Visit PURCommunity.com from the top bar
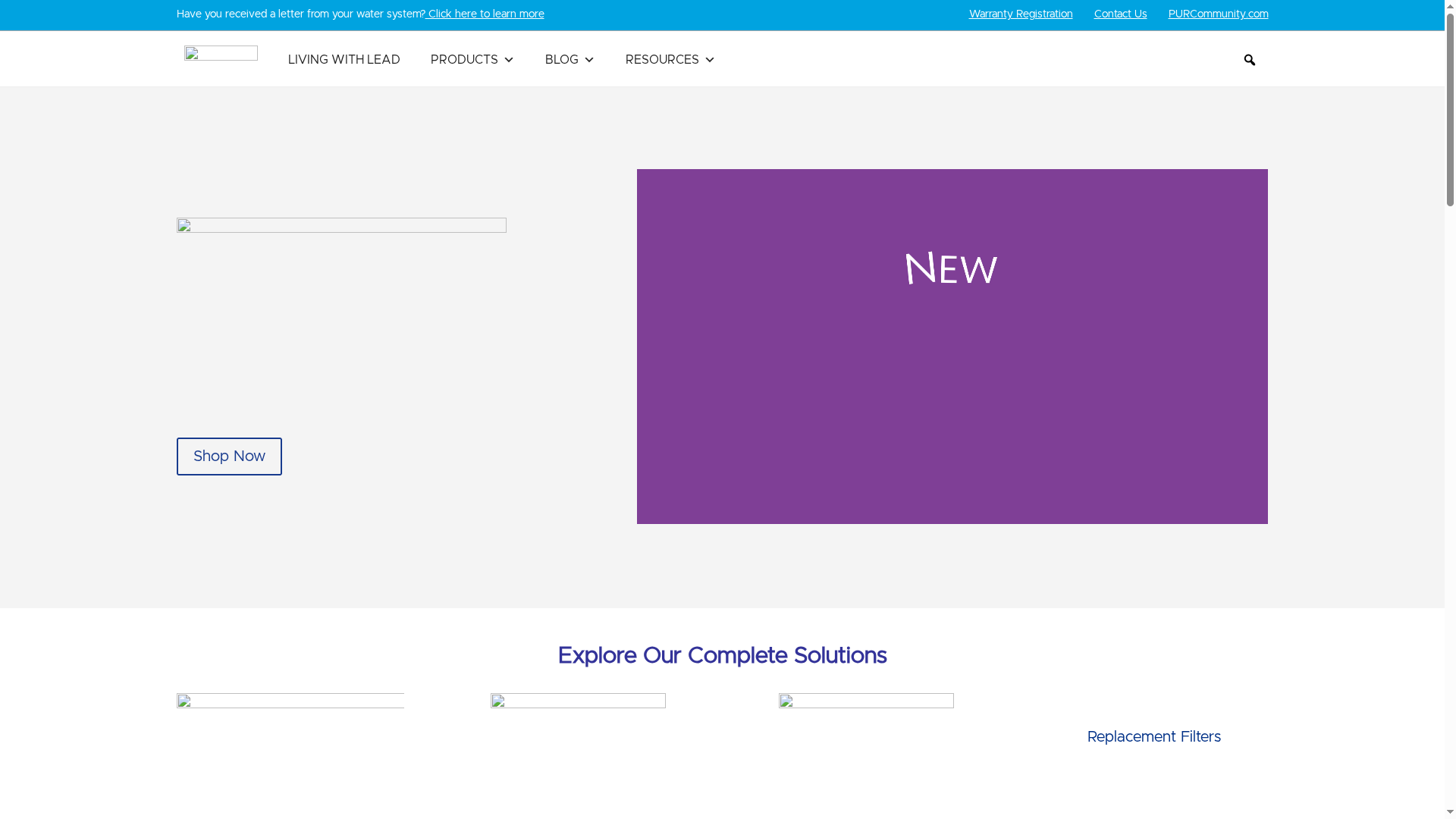 (x=1217, y=14)
